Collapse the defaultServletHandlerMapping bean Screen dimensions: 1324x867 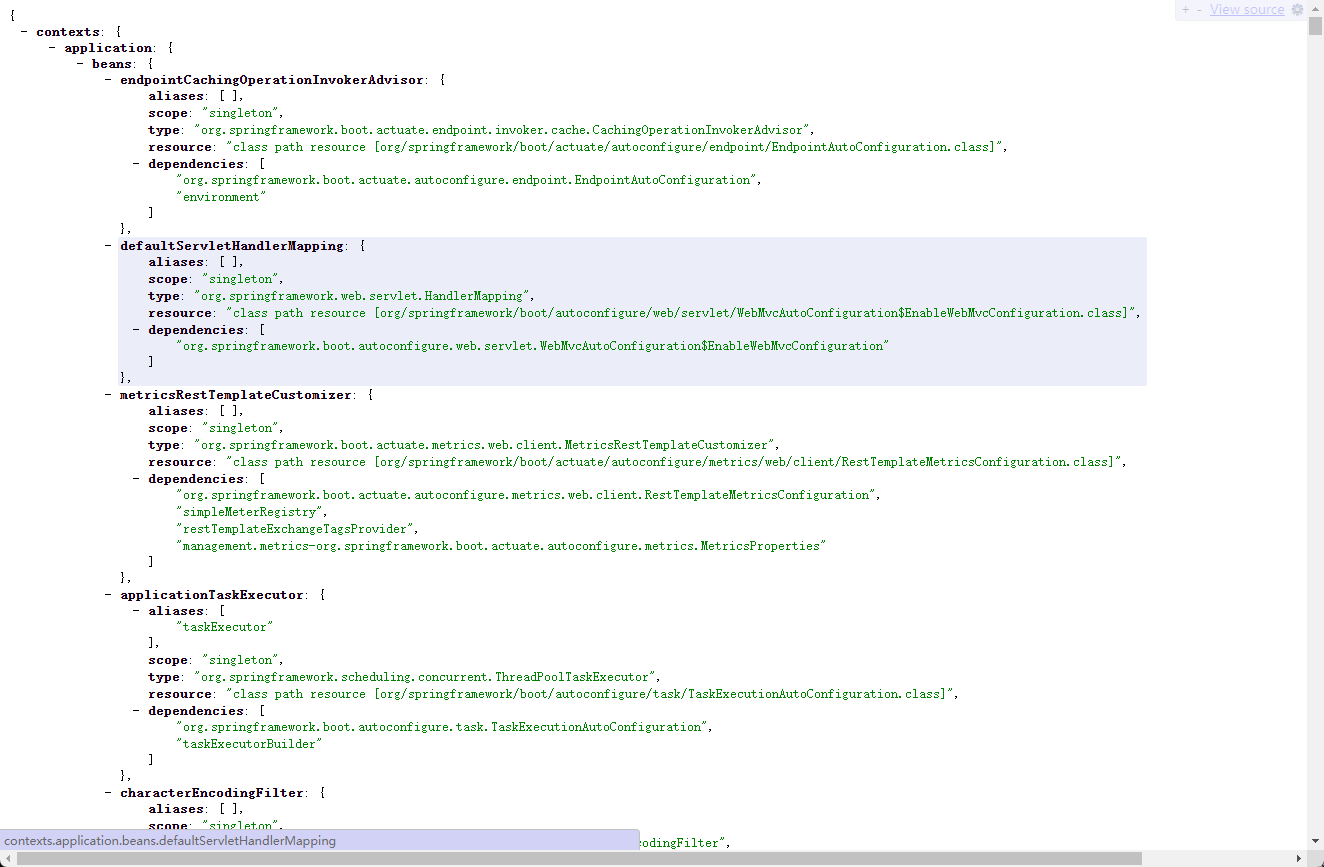(x=109, y=246)
